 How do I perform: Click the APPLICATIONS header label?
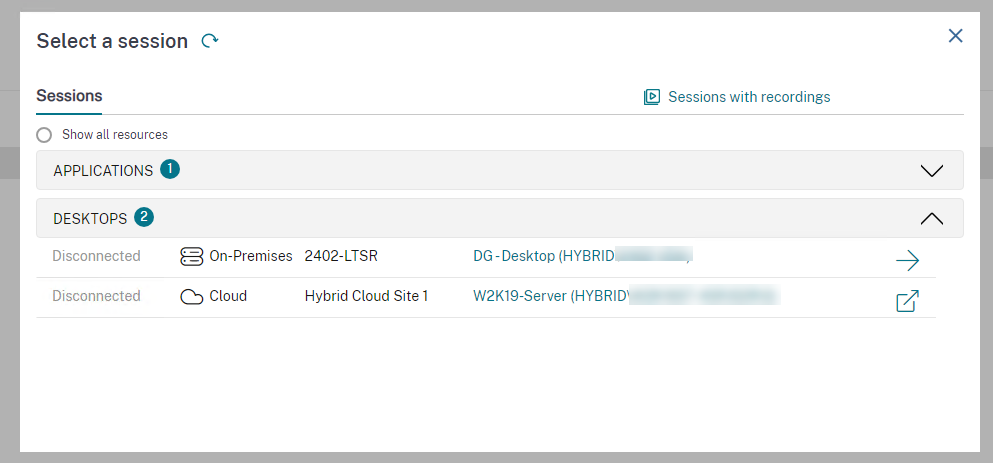point(103,170)
